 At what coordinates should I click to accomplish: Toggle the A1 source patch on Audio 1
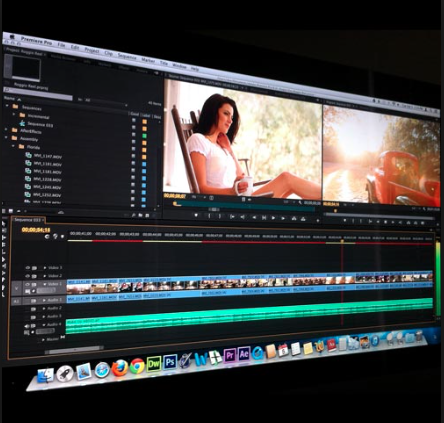pyautogui.click(x=16, y=301)
